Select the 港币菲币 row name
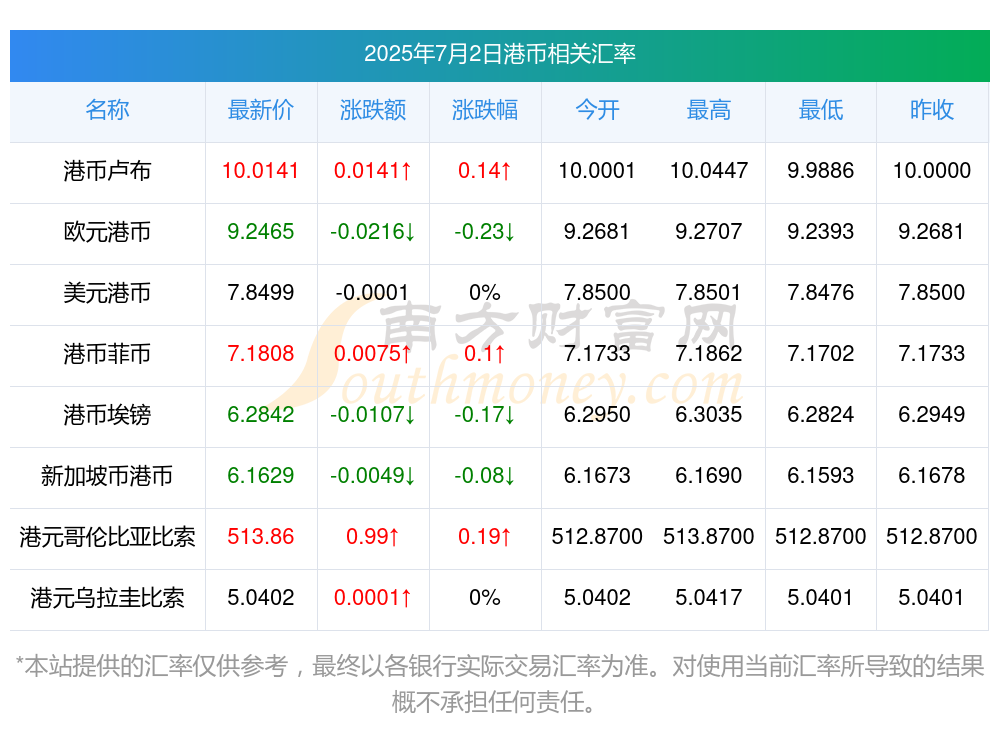Screen dimensions: 1000x733 pyautogui.click(x=107, y=353)
